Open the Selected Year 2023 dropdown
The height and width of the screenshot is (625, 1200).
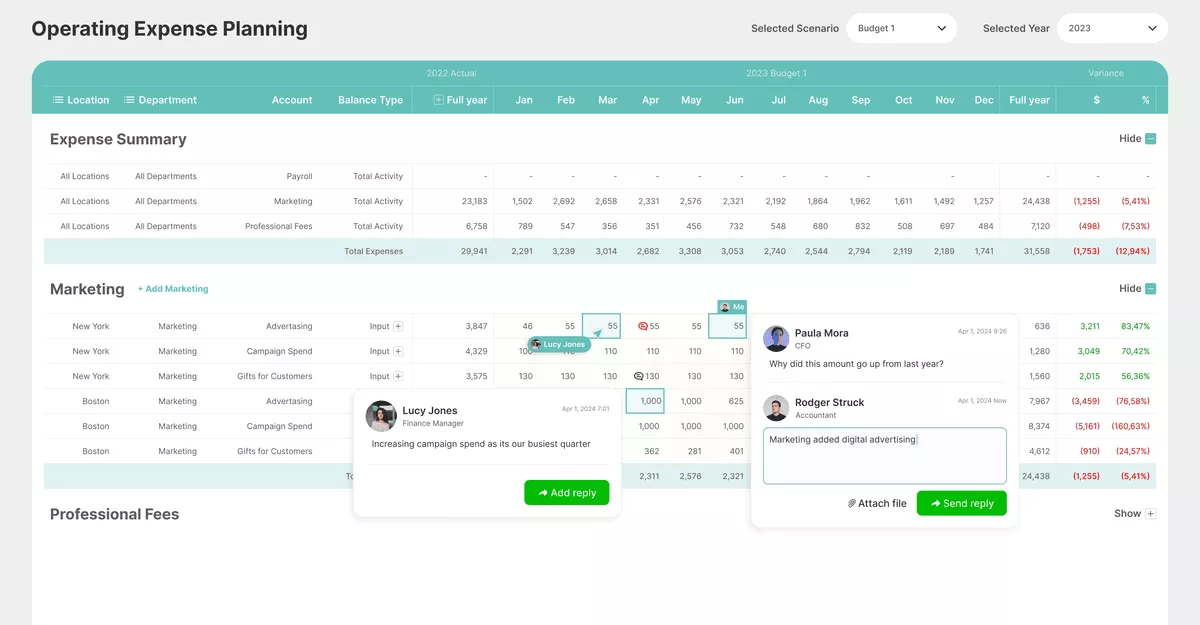pos(1111,28)
